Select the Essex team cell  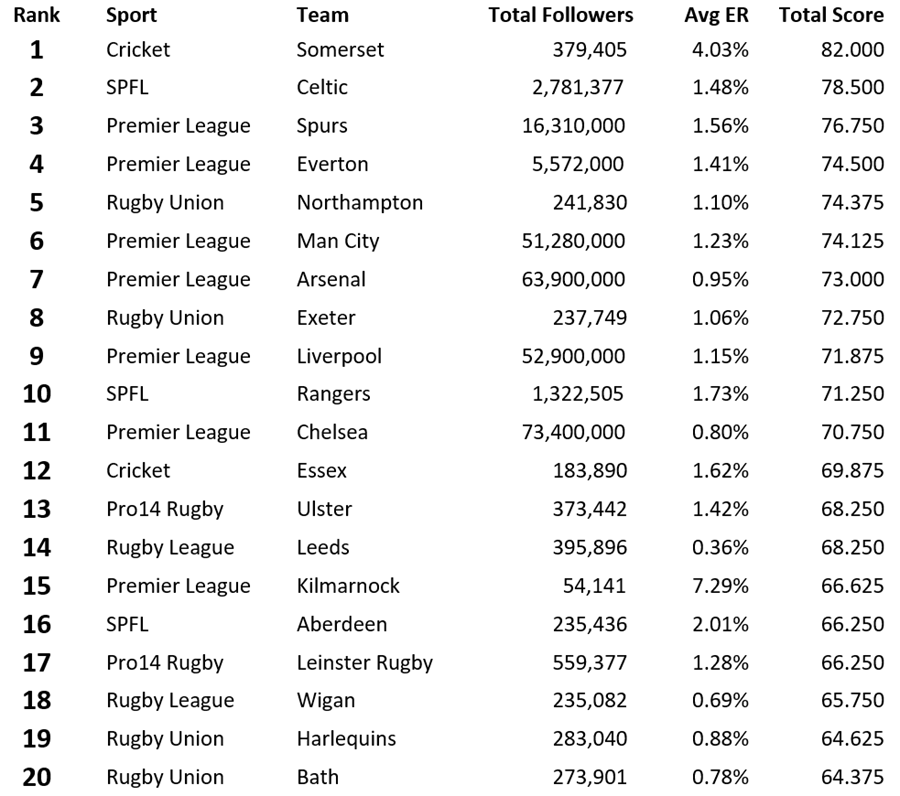point(321,471)
